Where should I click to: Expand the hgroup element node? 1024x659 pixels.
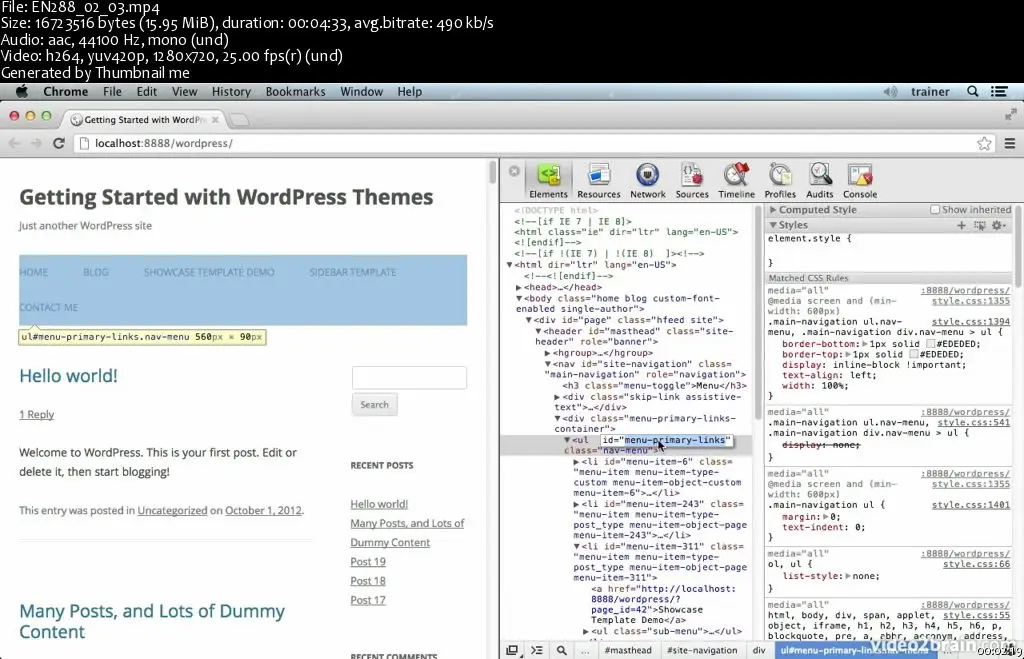547,353
